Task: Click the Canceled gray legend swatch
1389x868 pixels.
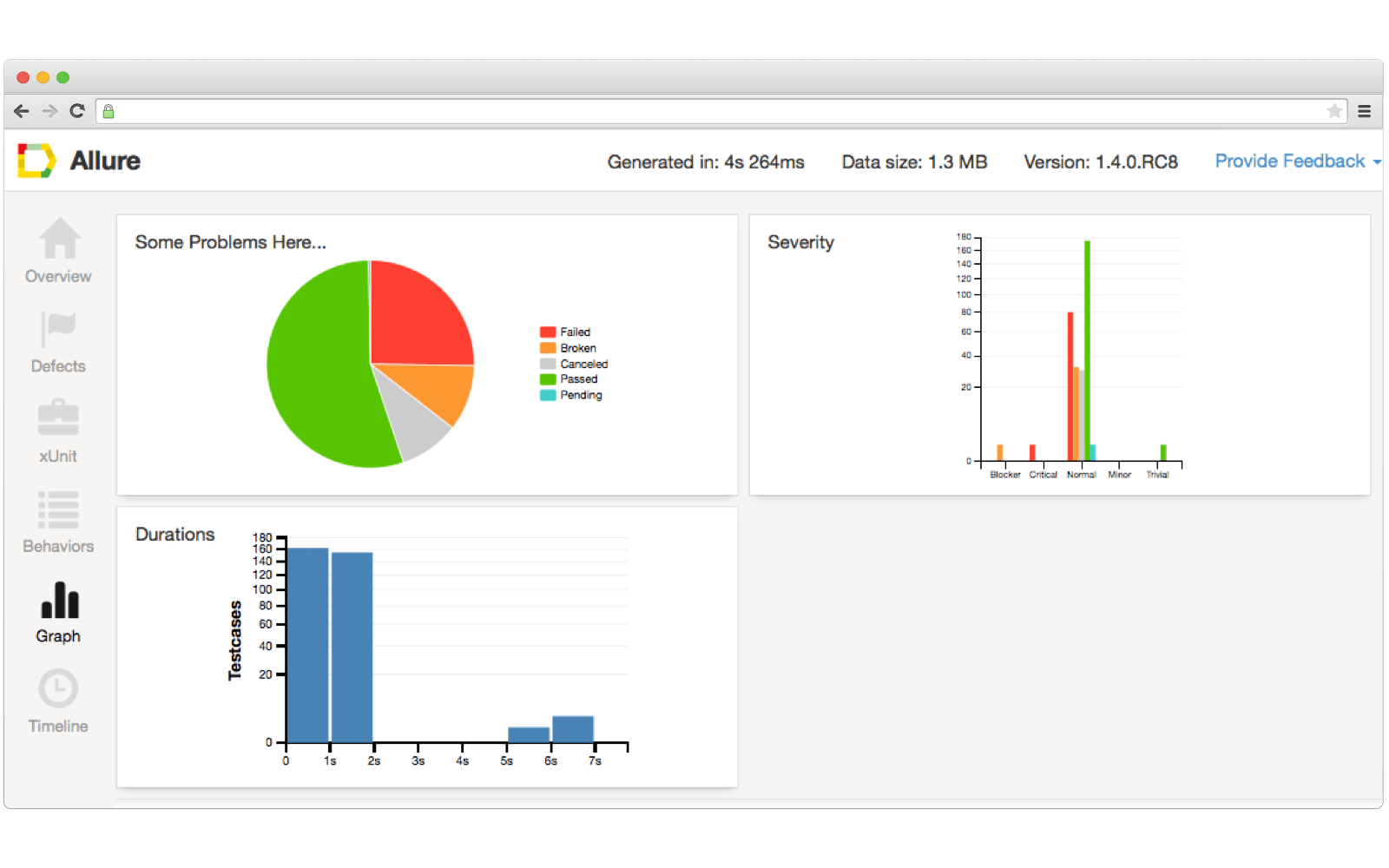Action: coord(548,364)
